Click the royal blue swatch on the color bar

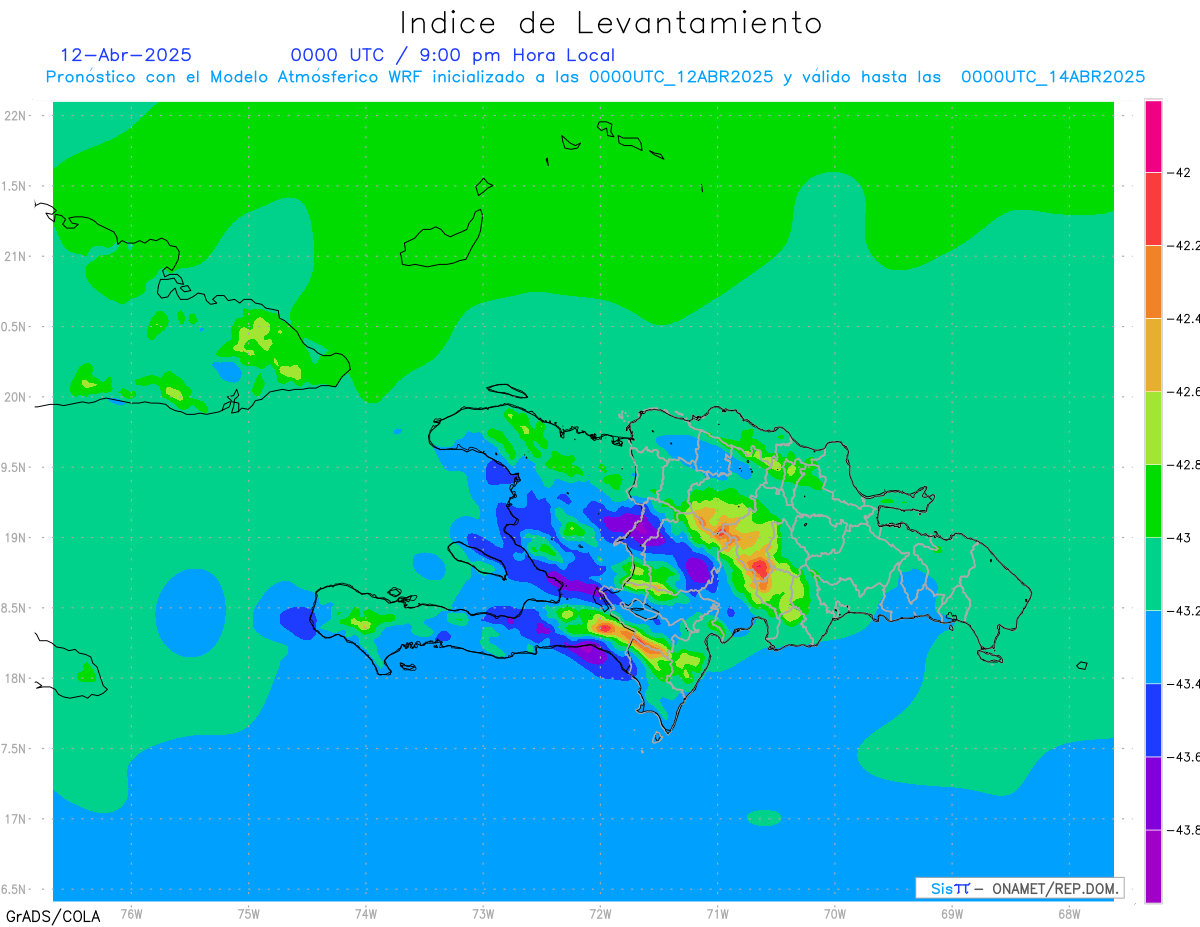coord(1153,719)
